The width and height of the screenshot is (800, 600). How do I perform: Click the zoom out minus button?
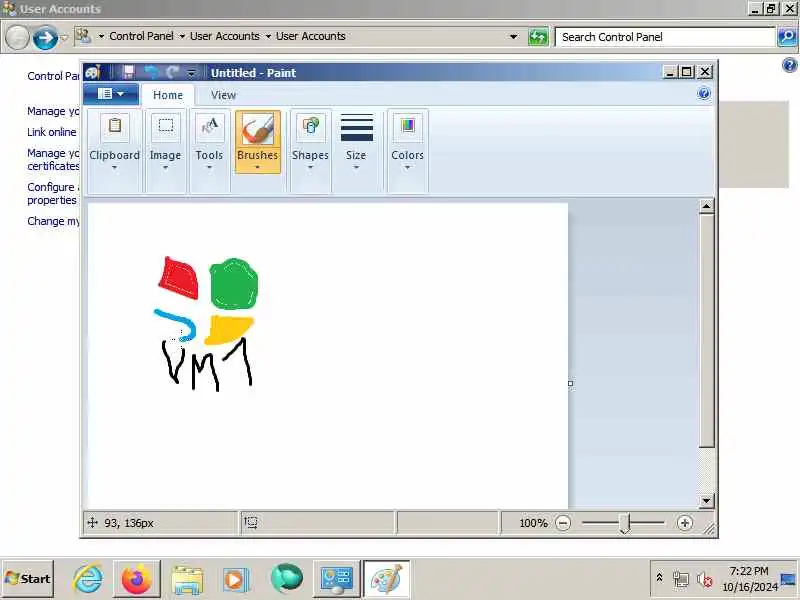tap(563, 523)
